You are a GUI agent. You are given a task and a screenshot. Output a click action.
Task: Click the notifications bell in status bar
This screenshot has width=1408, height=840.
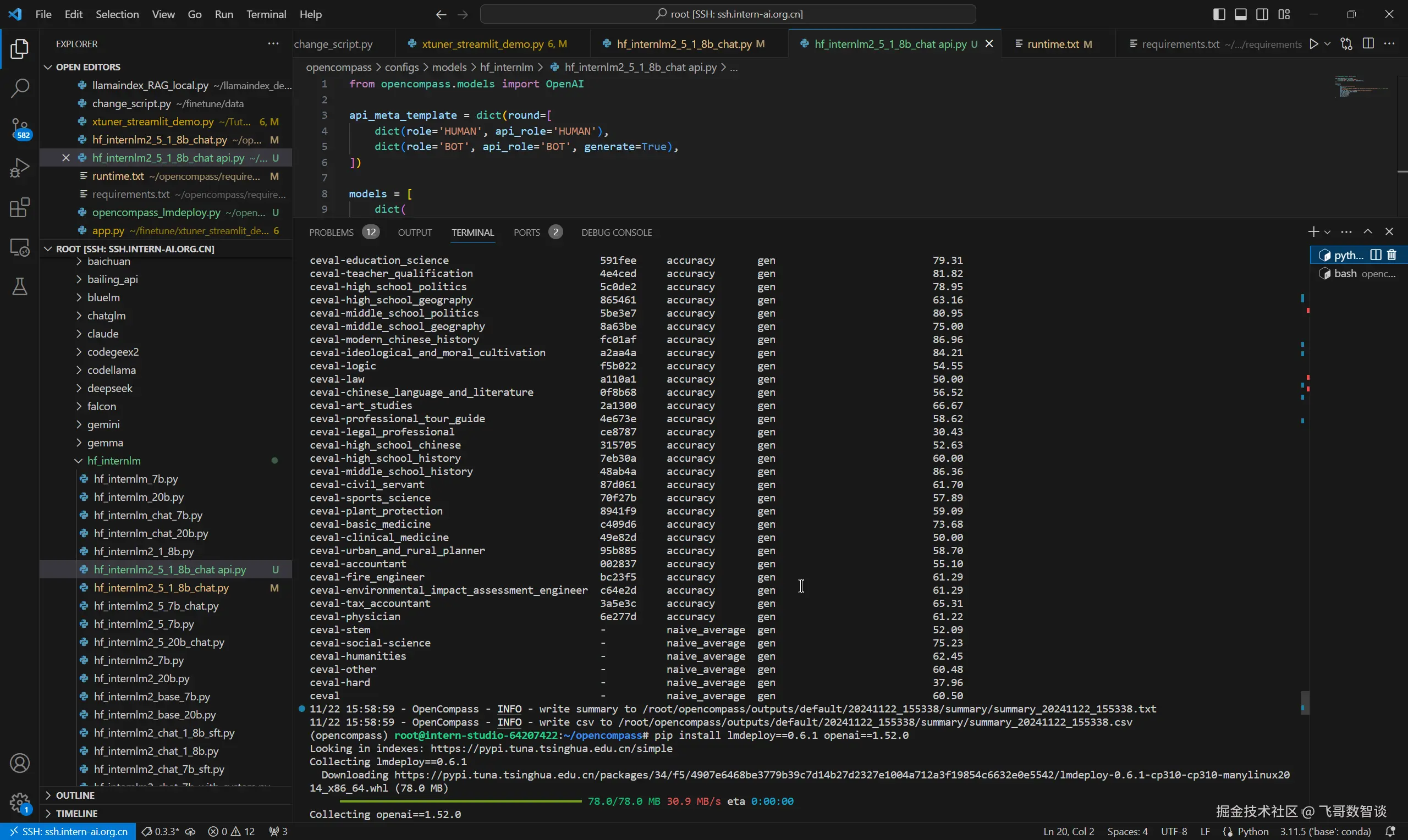coord(1390,832)
